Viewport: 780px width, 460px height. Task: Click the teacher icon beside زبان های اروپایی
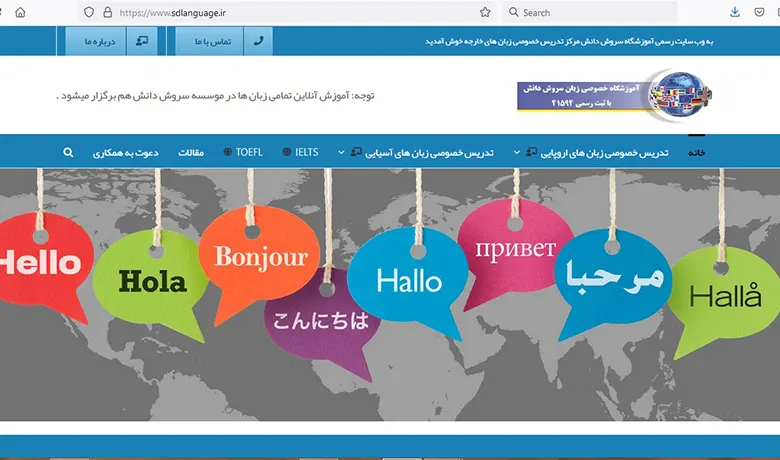(x=532, y=151)
